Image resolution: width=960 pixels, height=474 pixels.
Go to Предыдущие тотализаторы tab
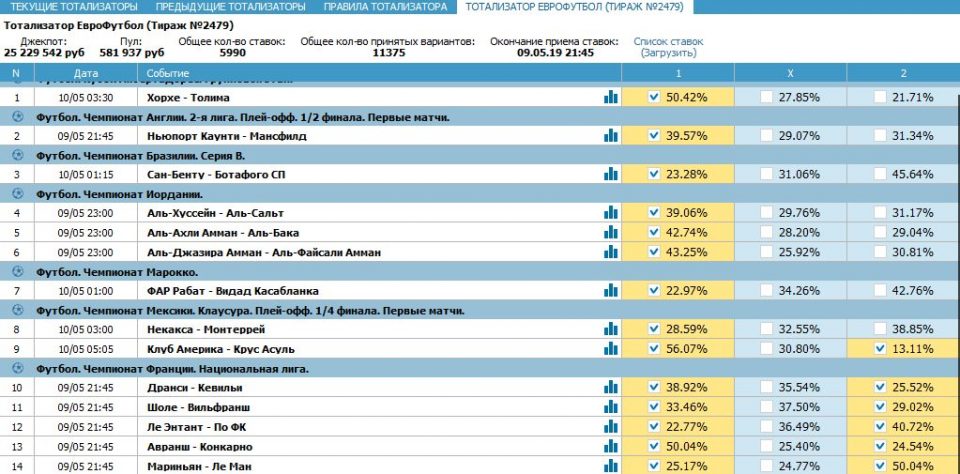point(231,7)
